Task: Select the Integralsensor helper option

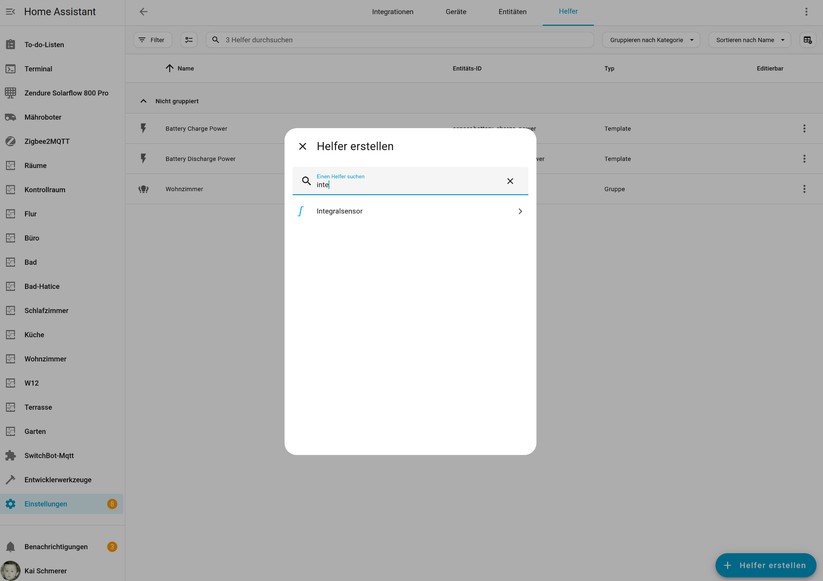Action: [x=410, y=211]
